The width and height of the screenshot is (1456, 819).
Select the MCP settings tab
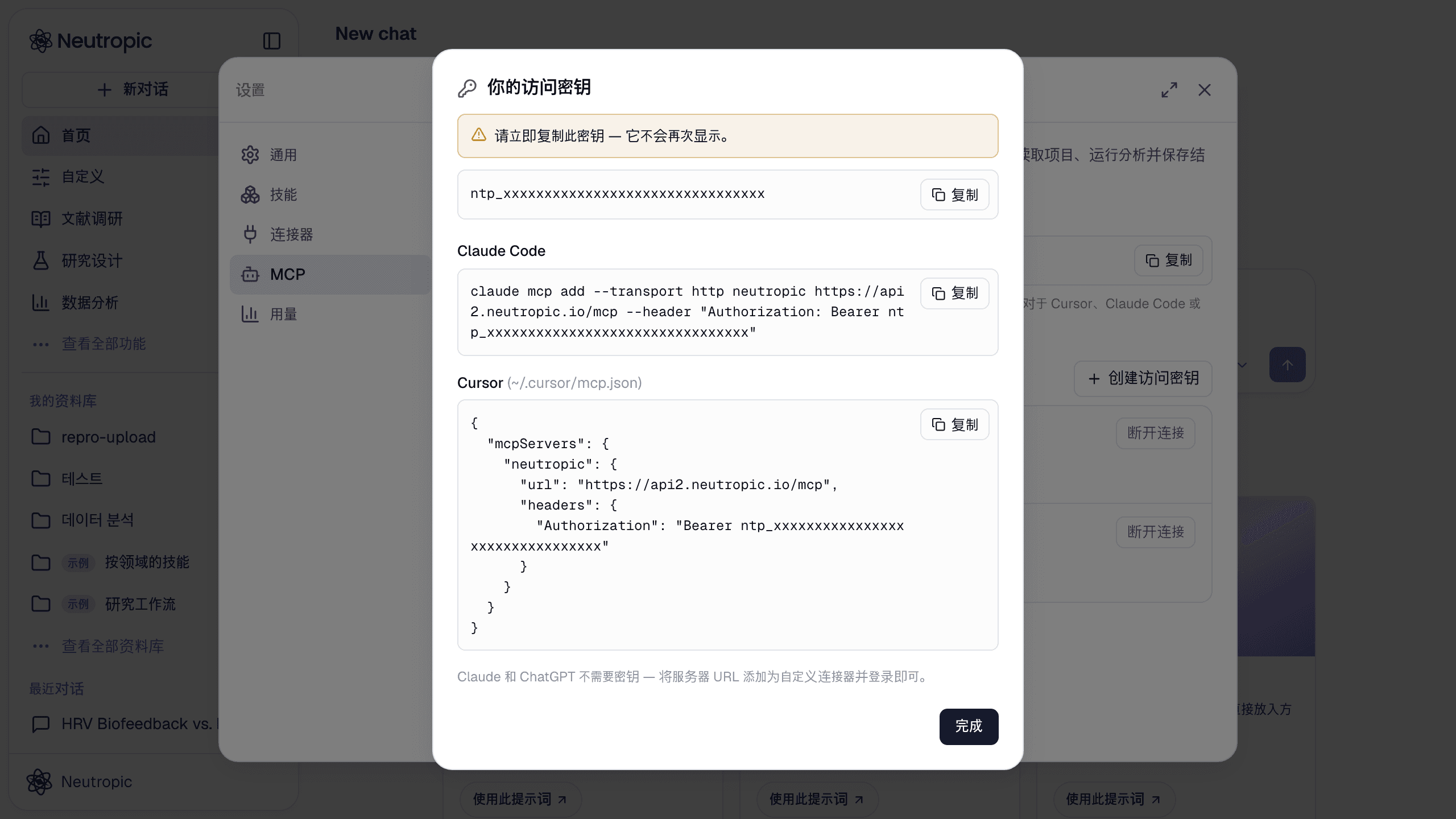click(x=330, y=275)
